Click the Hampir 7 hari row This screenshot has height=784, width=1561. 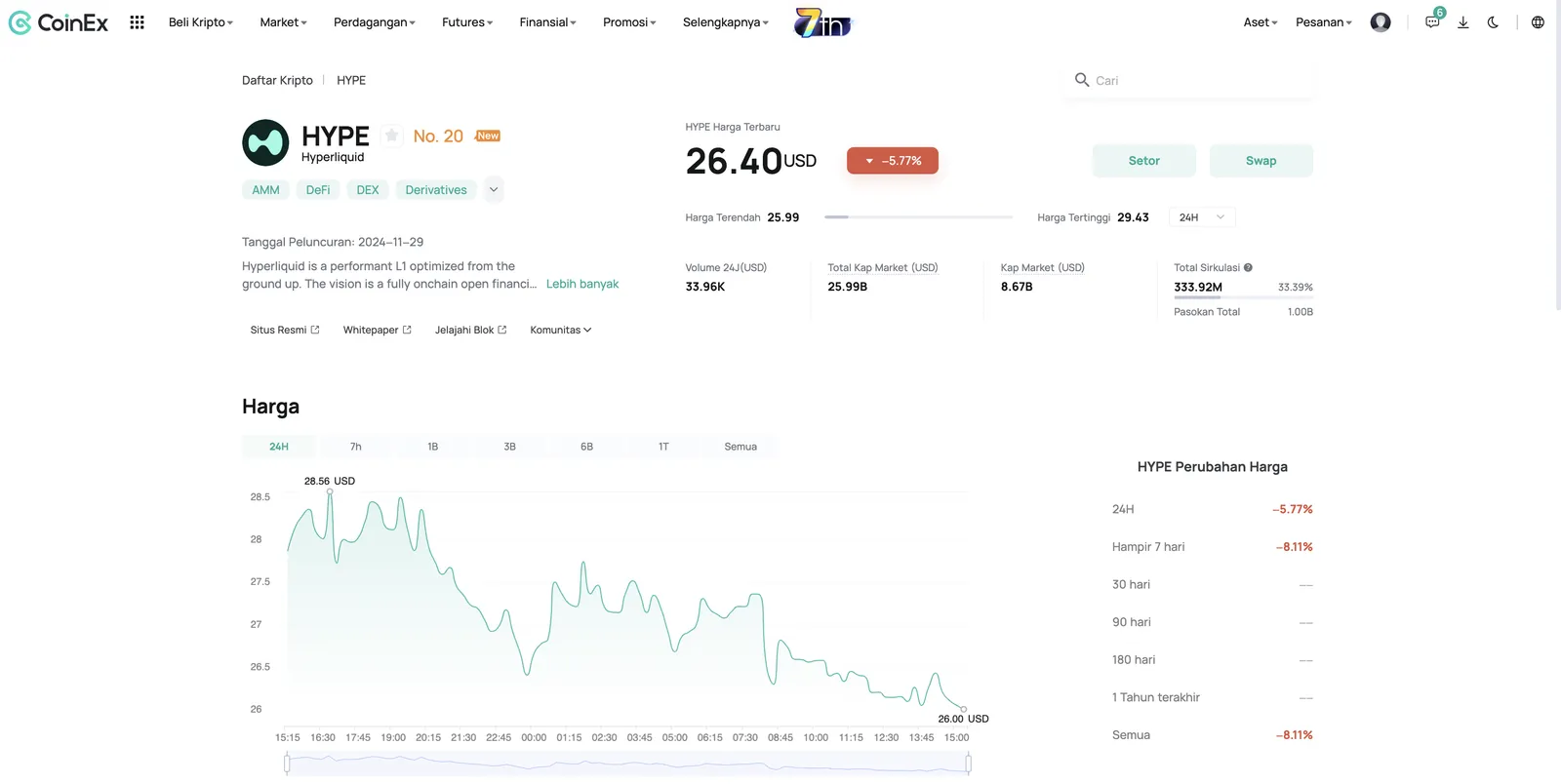[x=1213, y=547]
